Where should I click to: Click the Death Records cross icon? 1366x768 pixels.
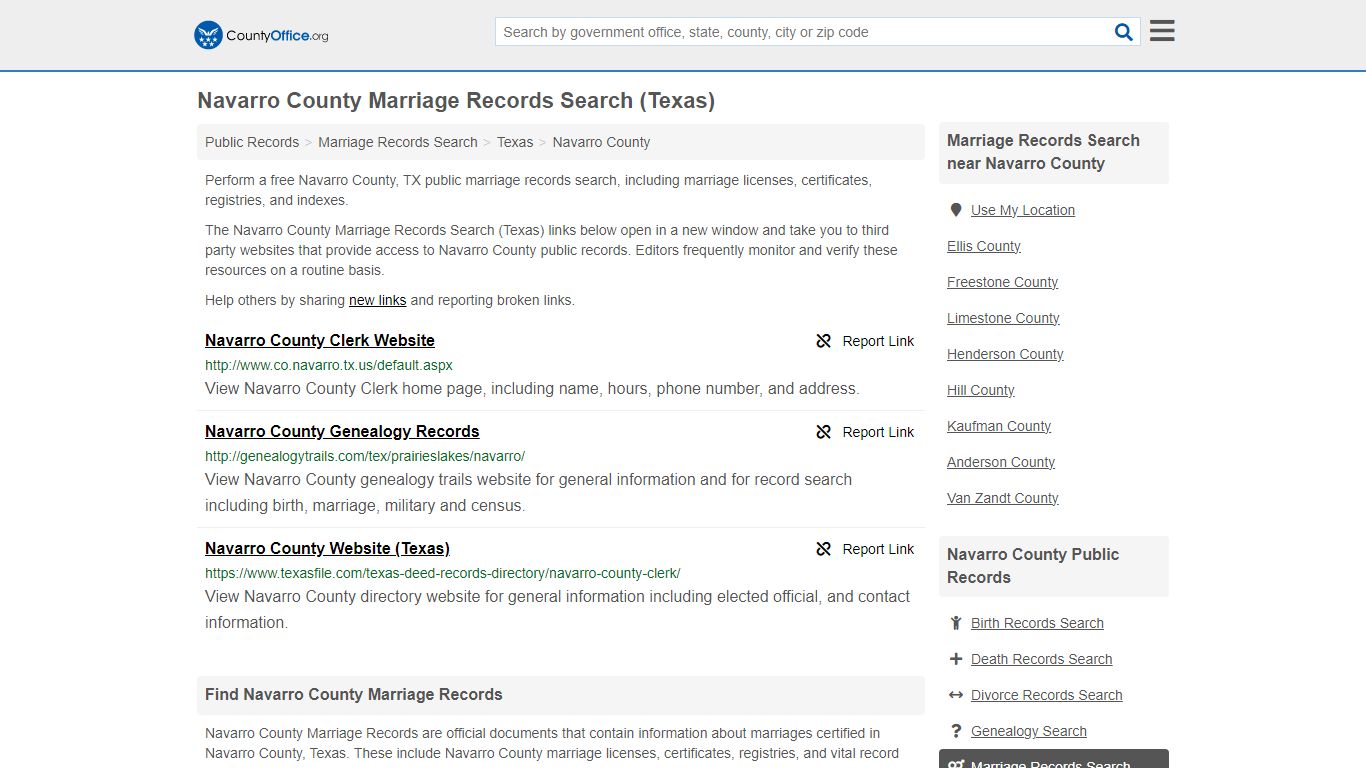956,659
